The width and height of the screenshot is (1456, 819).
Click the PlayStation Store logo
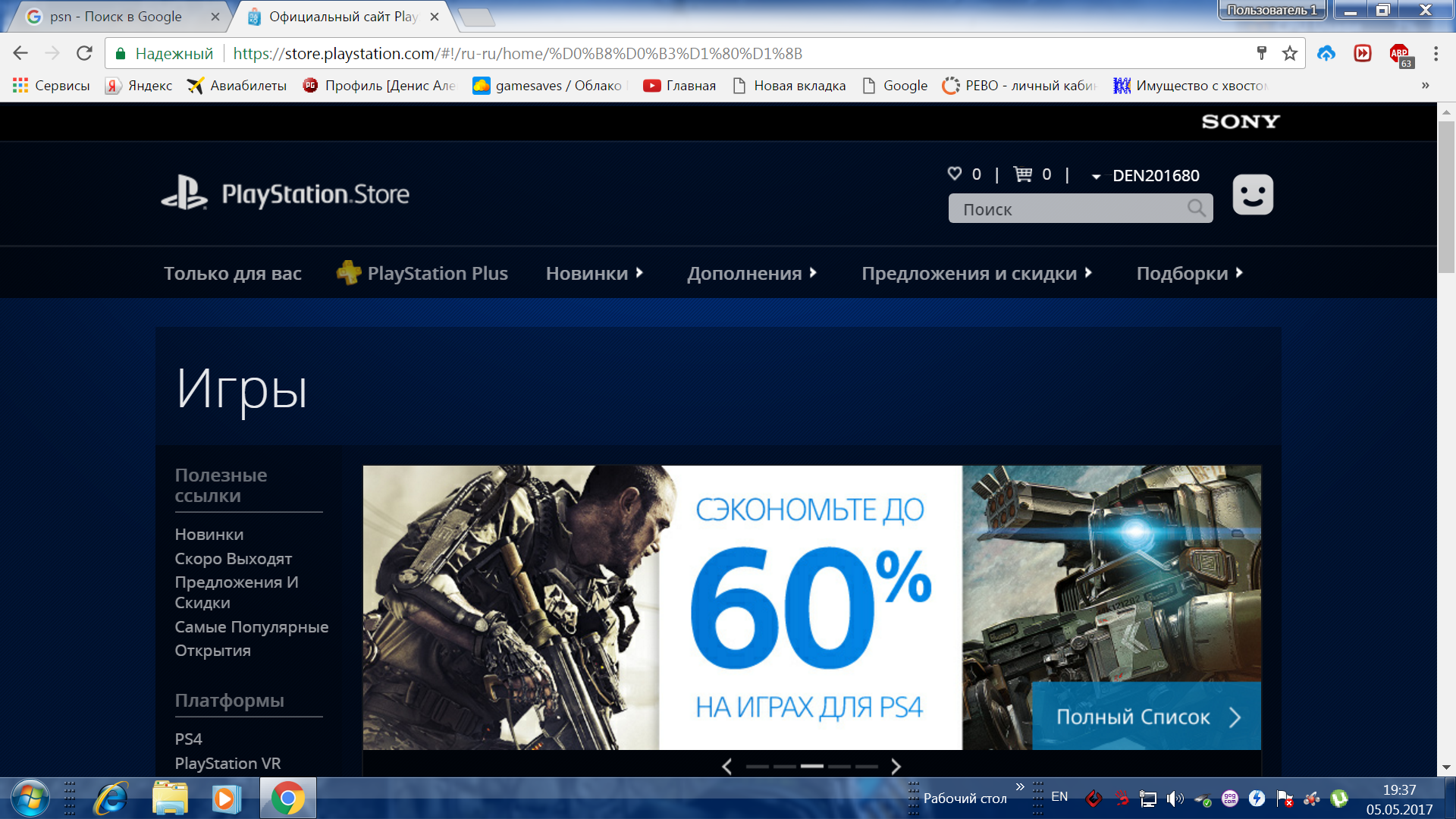pyautogui.click(x=285, y=194)
